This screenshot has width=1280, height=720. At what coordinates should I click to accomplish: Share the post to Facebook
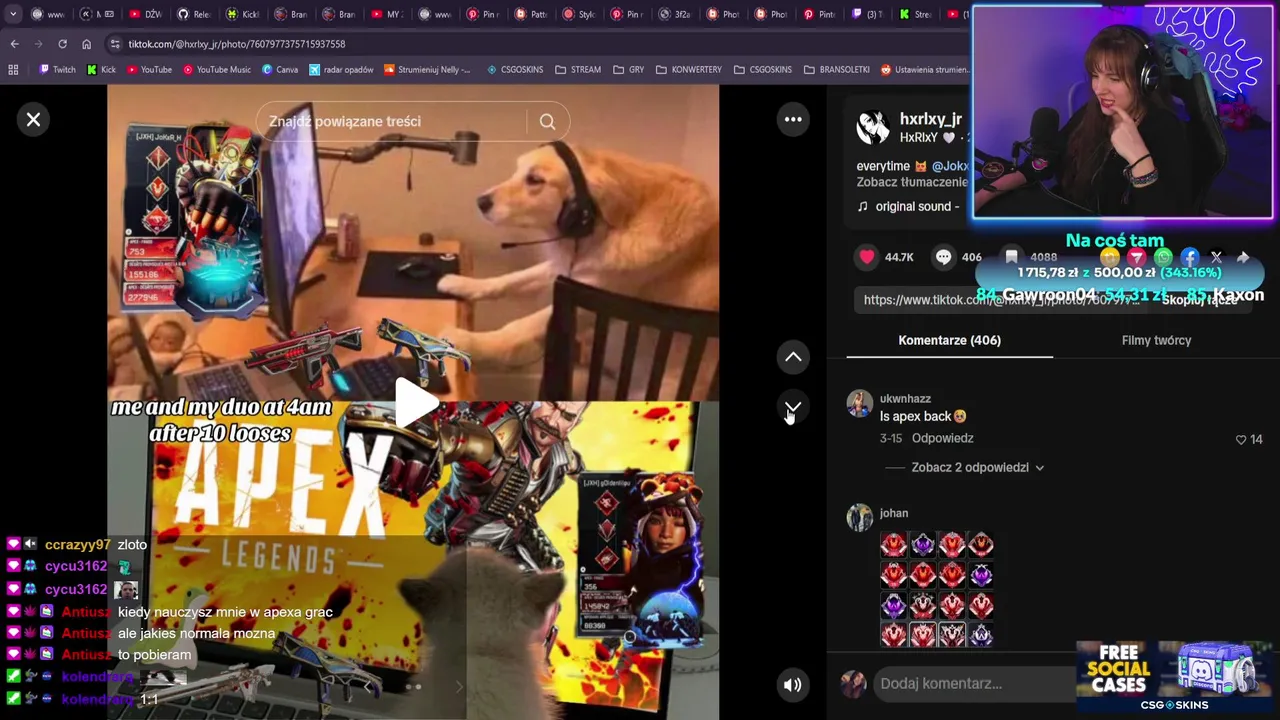1189,258
